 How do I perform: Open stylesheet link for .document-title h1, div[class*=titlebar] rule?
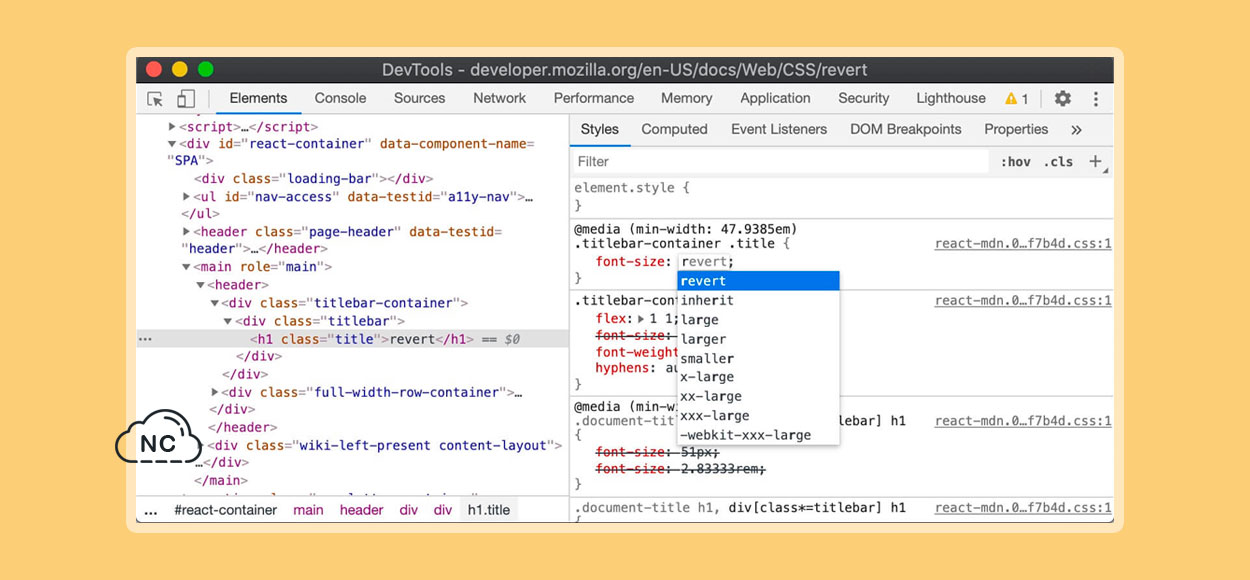tap(1023, 508)
